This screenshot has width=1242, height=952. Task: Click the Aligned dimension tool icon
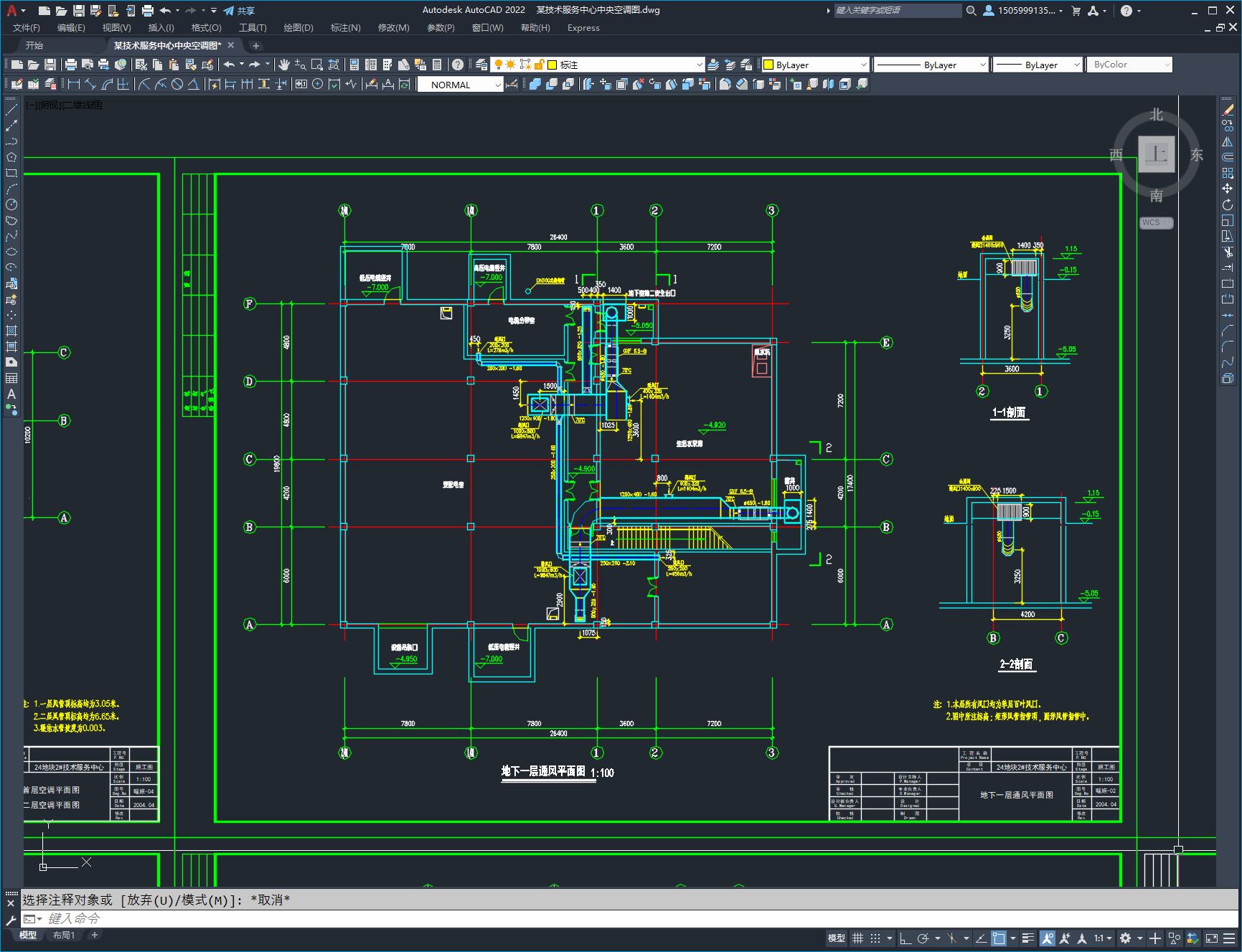click(x=90, y=85)
